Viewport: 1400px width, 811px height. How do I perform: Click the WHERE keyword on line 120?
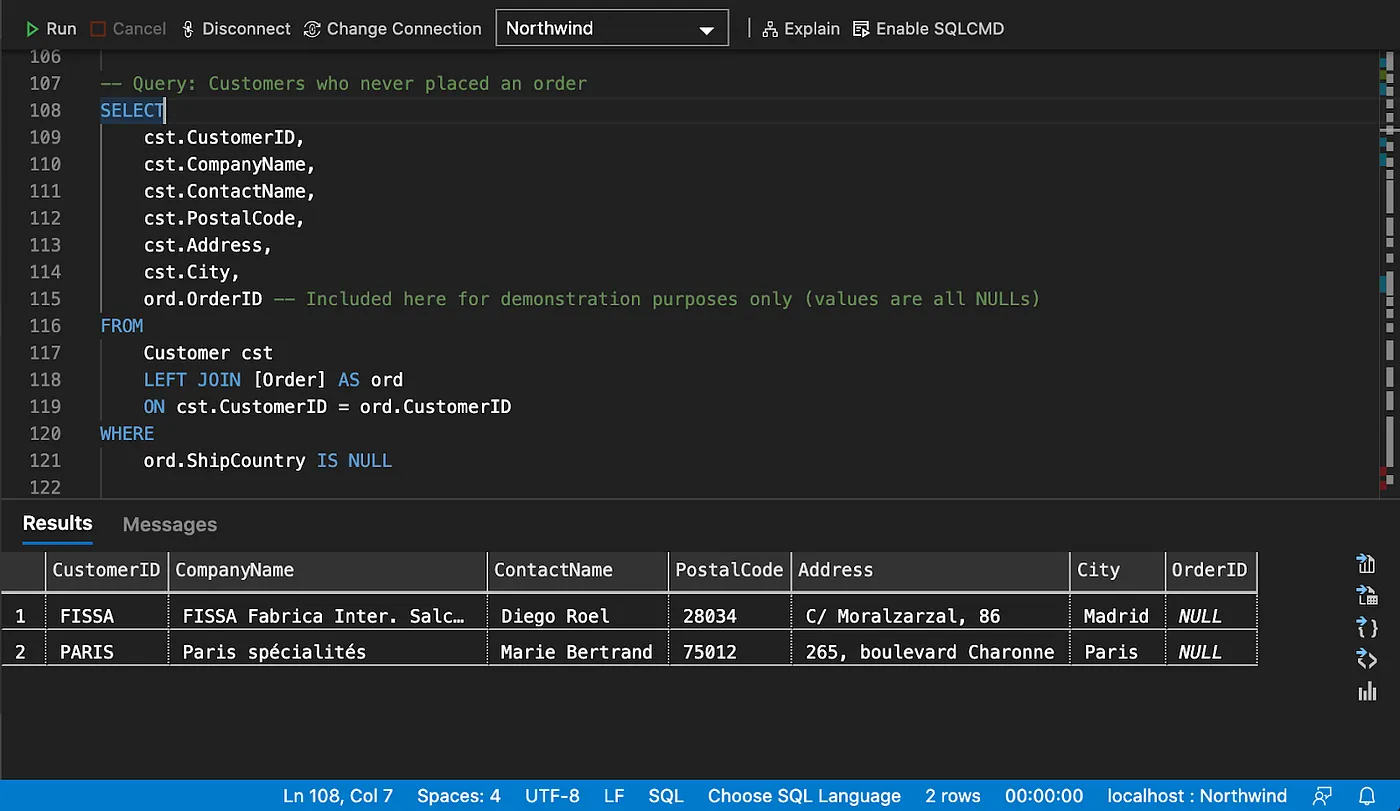(x=127, y=434)
